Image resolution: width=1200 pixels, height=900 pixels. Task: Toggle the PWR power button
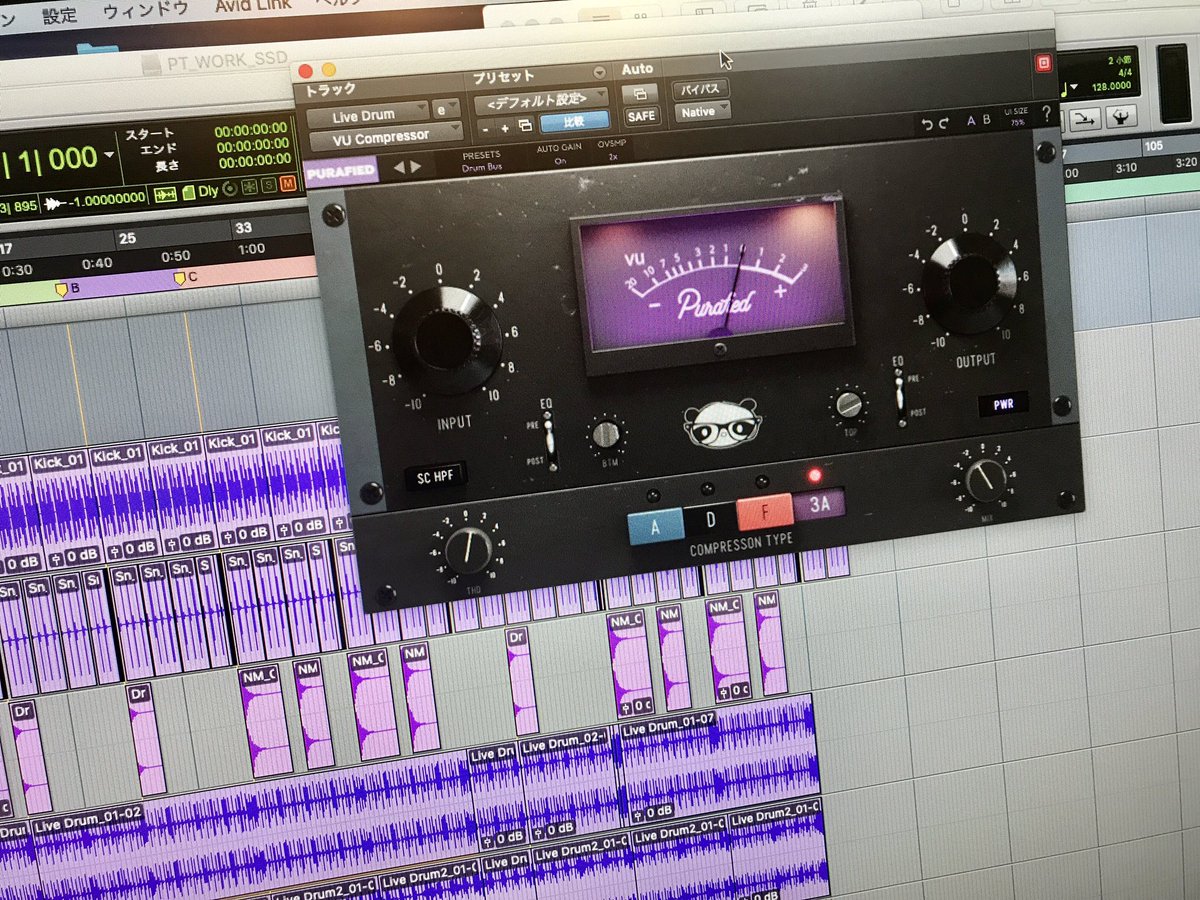pyautogui.click(x=1003, y=405)
